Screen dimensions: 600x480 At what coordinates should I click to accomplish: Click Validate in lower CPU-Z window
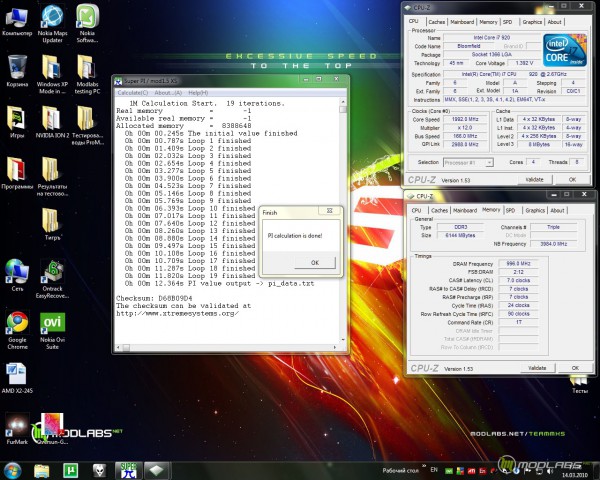click(x=537, y=368)
